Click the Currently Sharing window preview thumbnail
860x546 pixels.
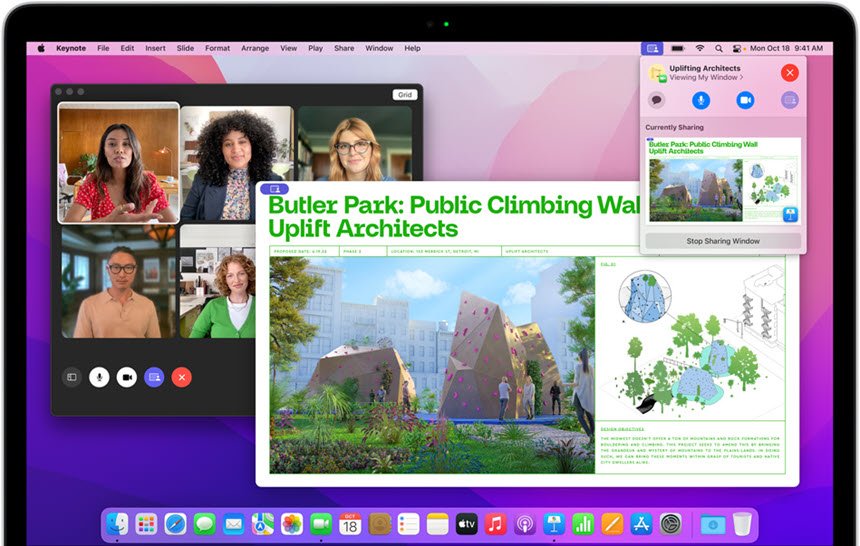(723, 181)
